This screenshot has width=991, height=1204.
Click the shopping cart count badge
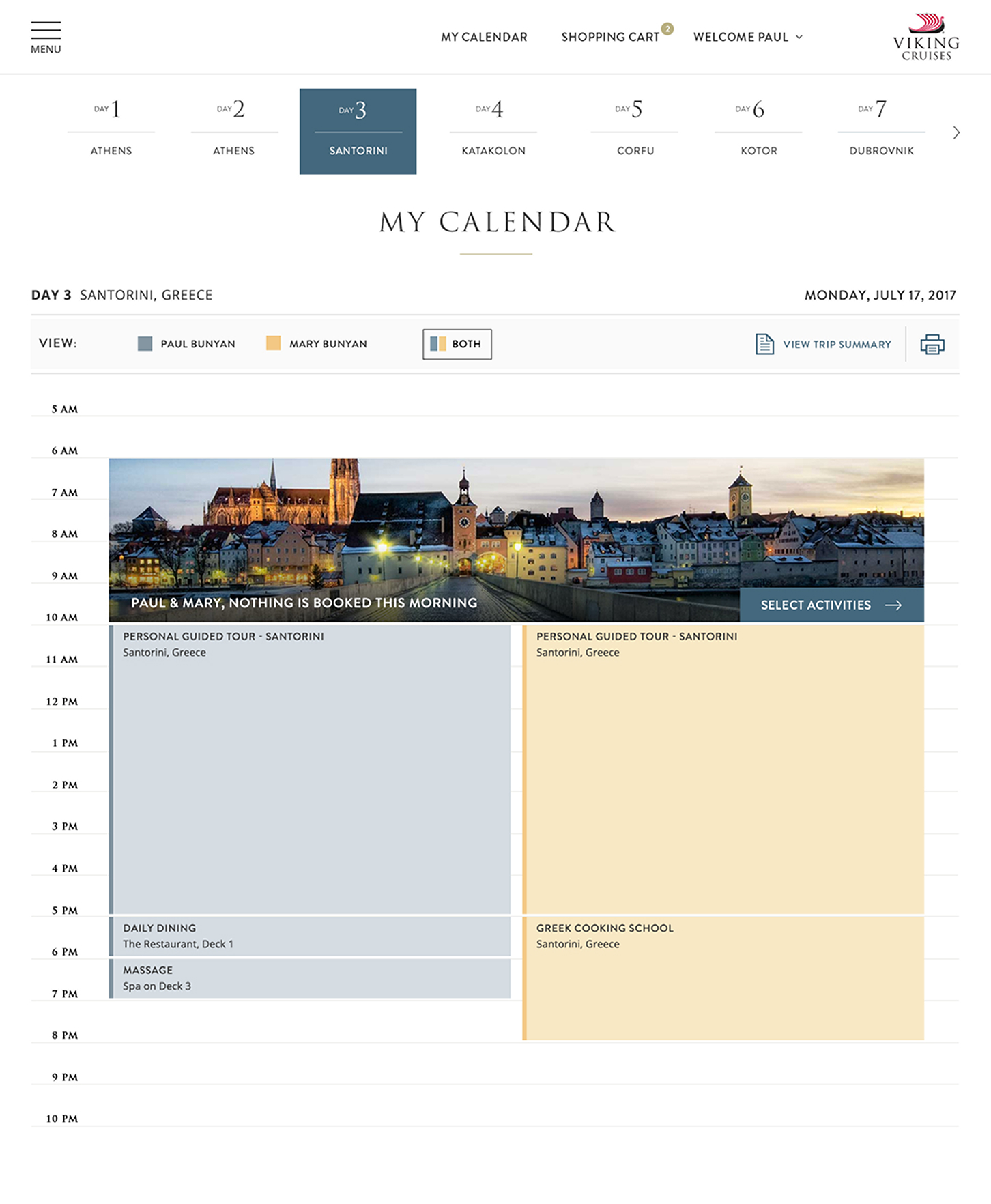point(667,29)
